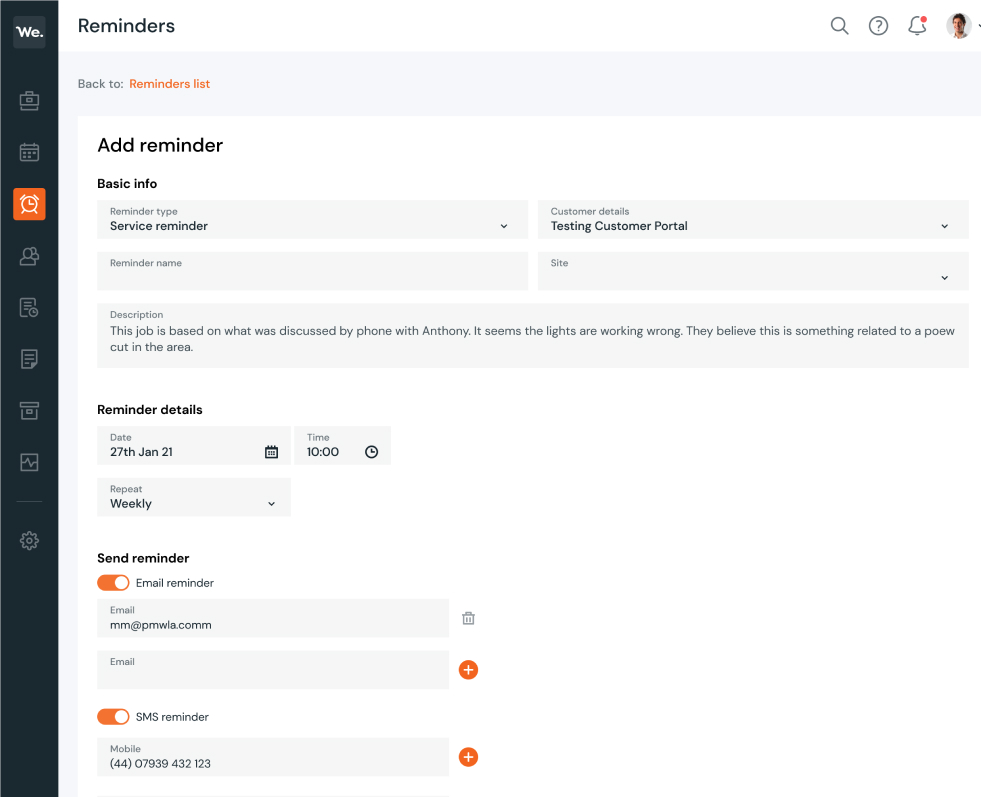Open the date picker calendar icon

click(271, 452)
